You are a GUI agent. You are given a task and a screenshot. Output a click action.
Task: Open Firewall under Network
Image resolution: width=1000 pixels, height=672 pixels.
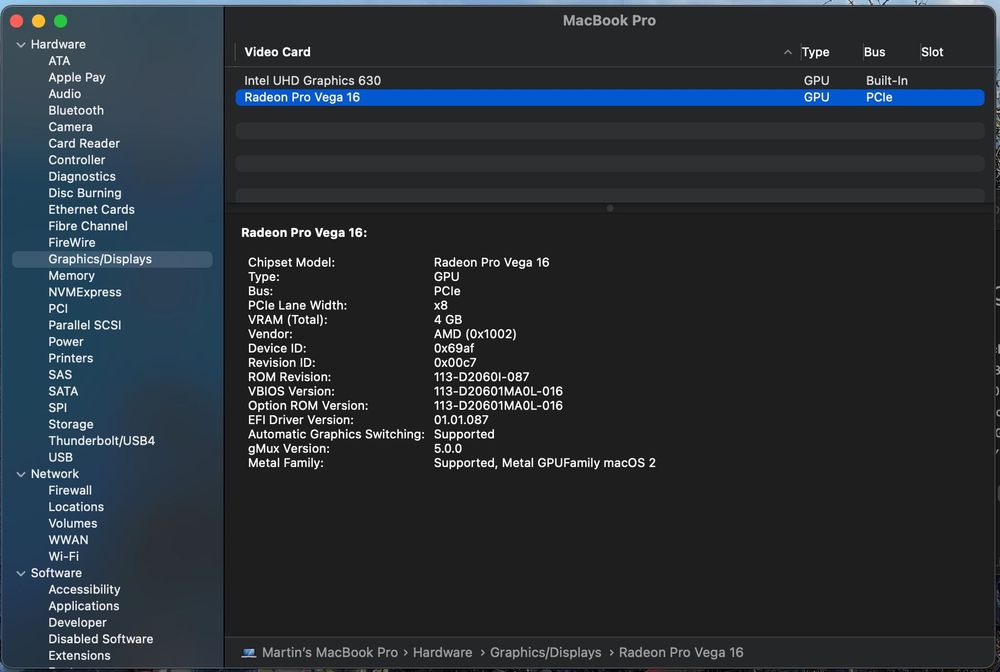(x=70, y=491)
